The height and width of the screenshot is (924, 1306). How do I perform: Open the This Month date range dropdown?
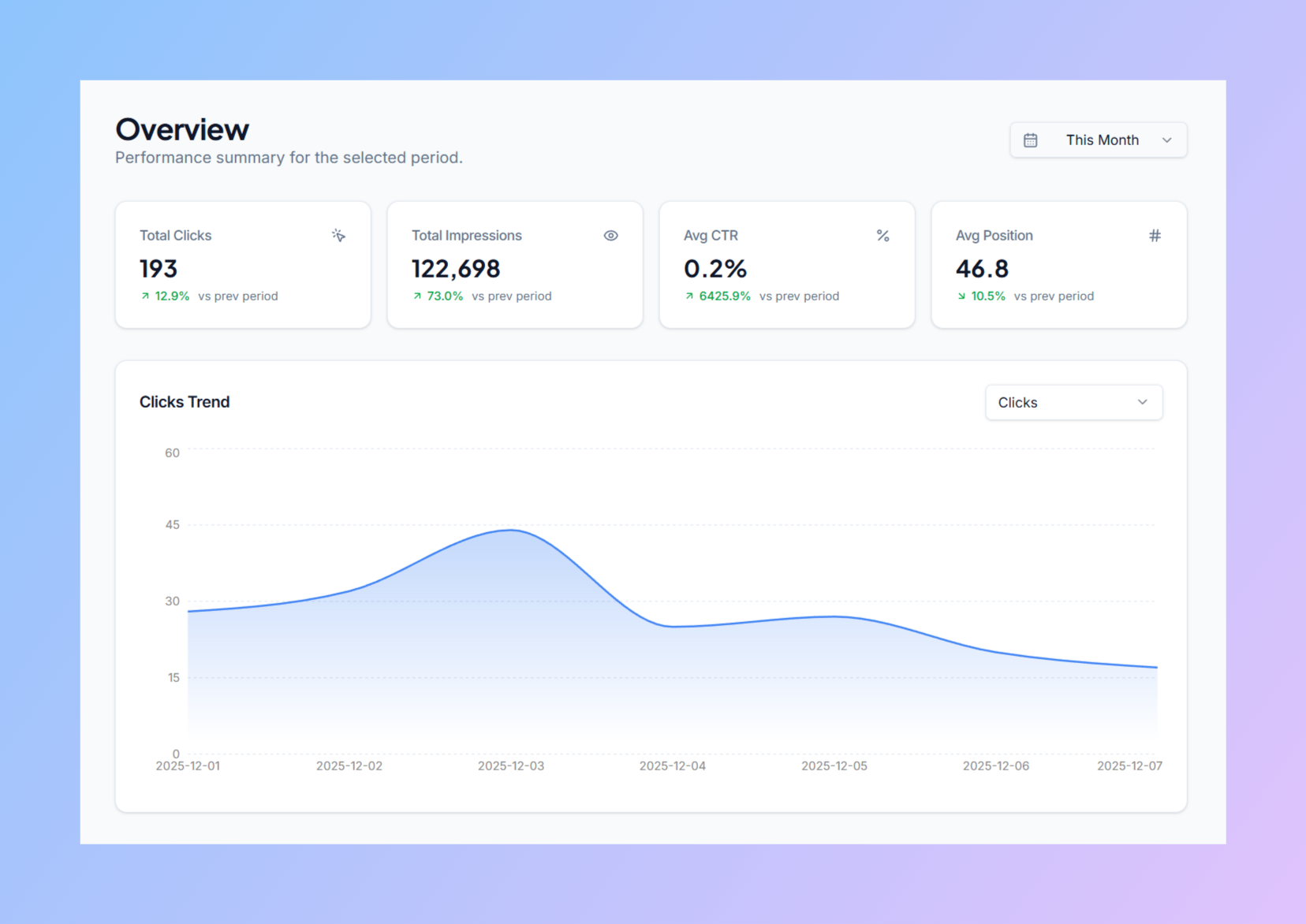pos(1098,140)
